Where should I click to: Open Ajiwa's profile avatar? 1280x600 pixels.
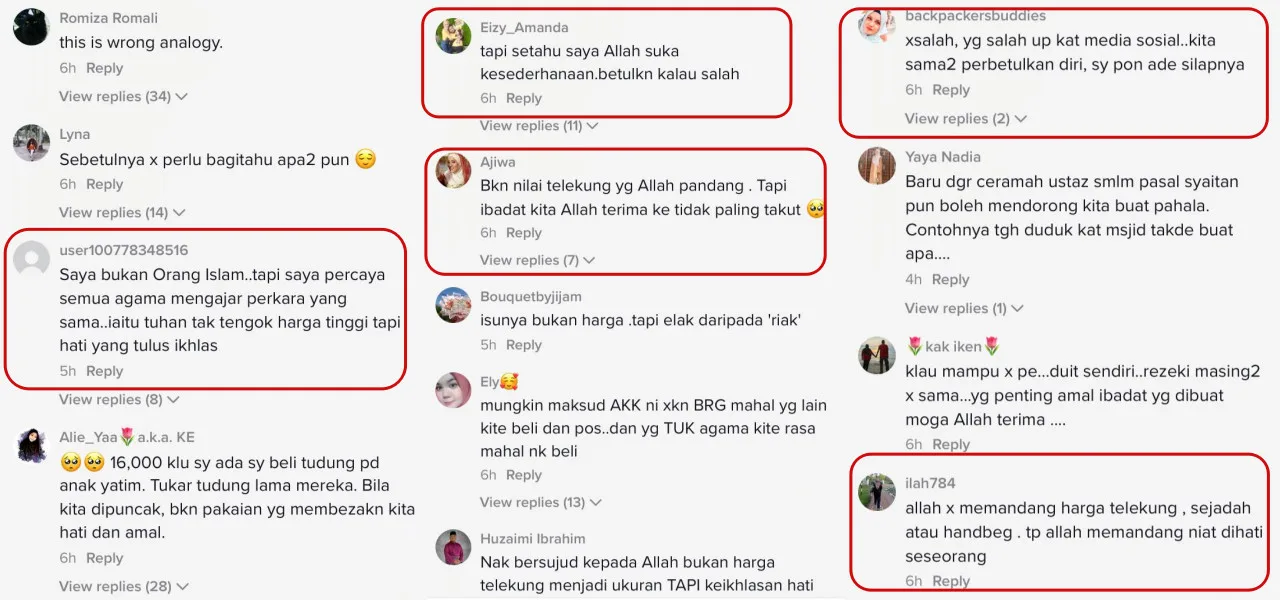pos(453,171)
